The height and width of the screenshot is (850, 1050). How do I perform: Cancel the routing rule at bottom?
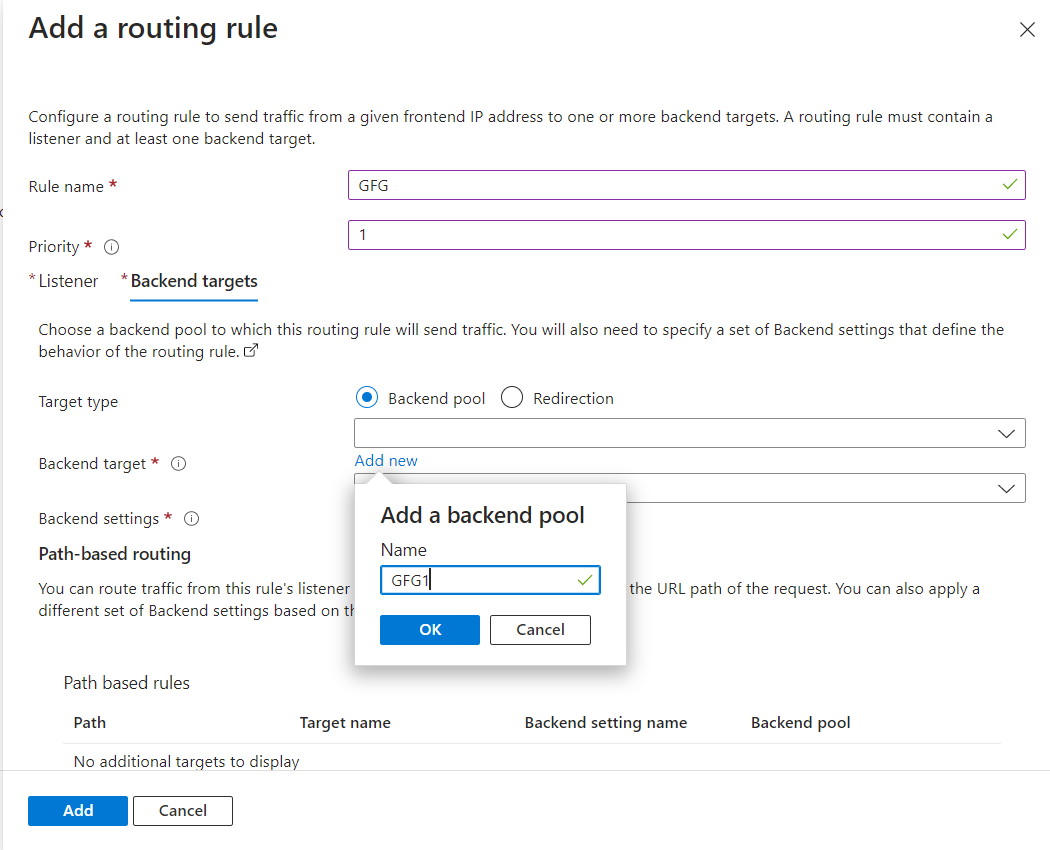[x=183, y=811]
